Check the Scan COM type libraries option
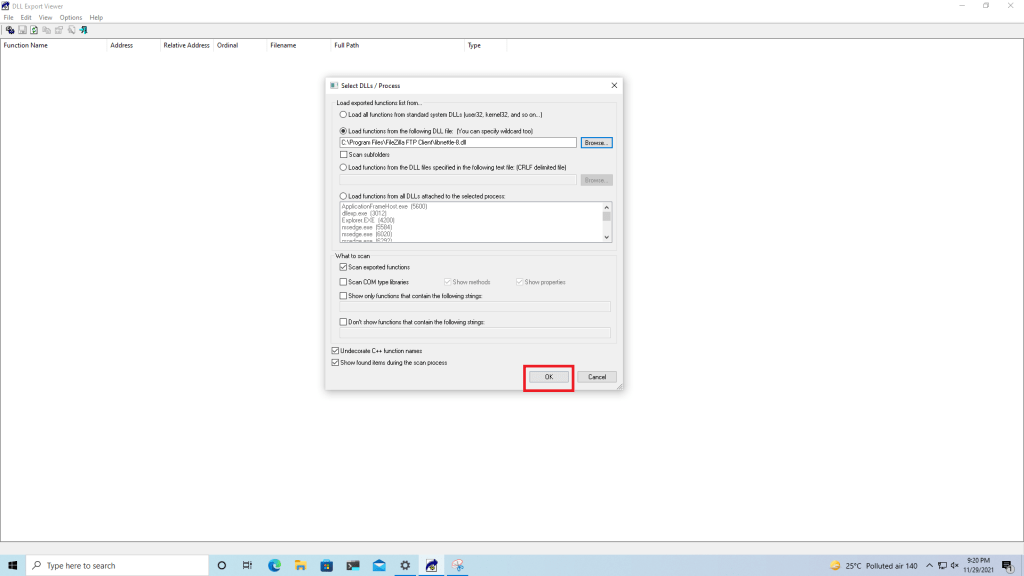The width and height of the screenshot is (1024, 576). click(344, 282)
